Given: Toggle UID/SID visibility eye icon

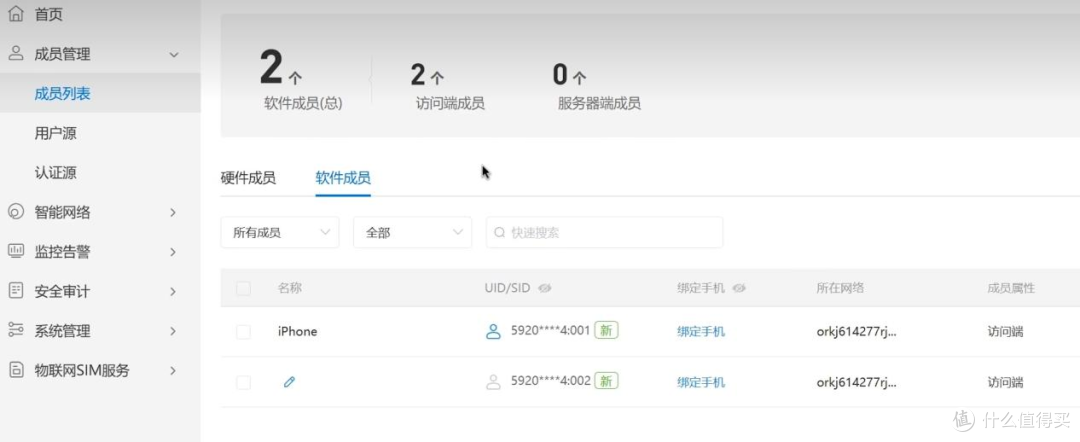Looking at the screenshot, I should pos(544,288).
